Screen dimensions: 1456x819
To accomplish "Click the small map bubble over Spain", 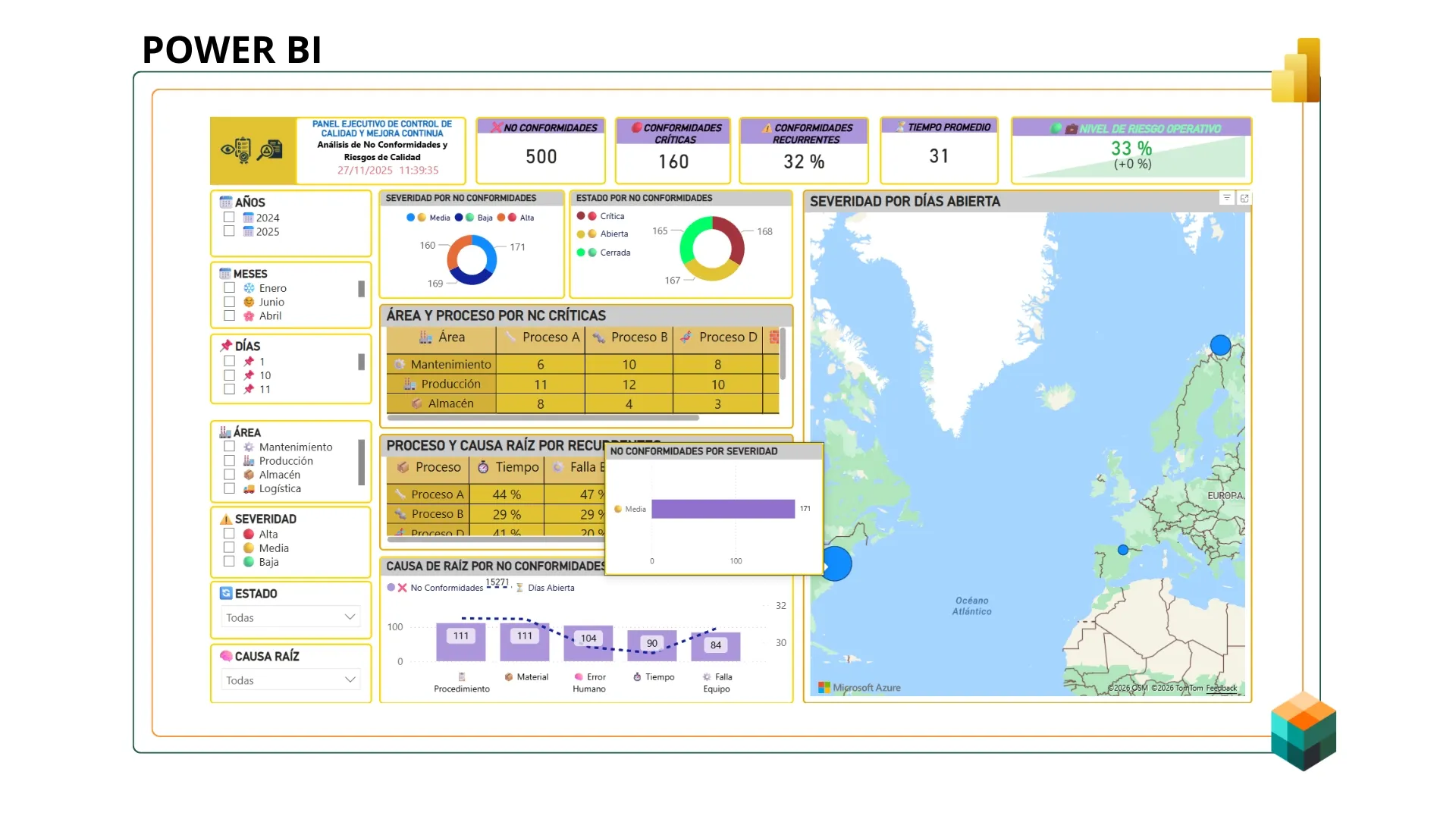I will click(x=1123, y=550).
